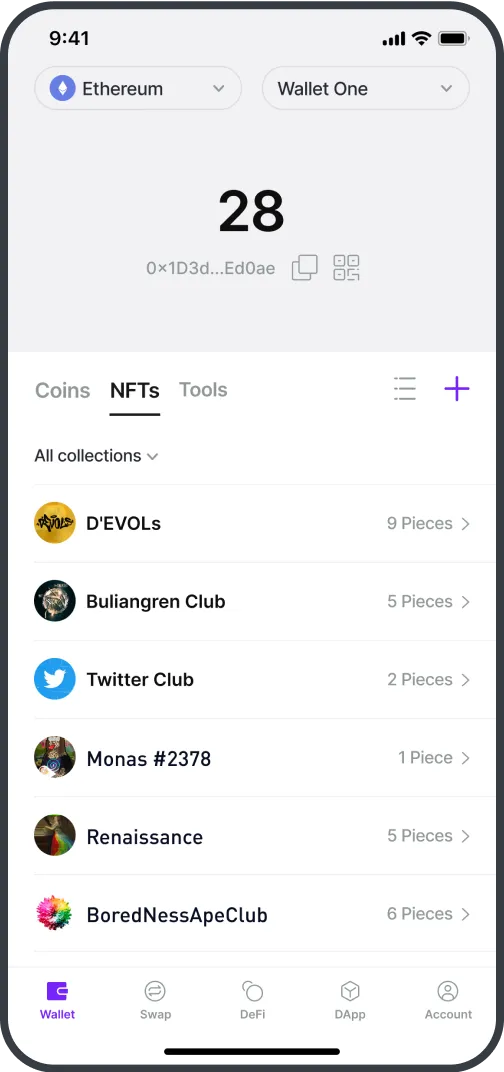Select Wallet icon in bottom bar
The image size is (504, 1072).
coord(57,1000)
